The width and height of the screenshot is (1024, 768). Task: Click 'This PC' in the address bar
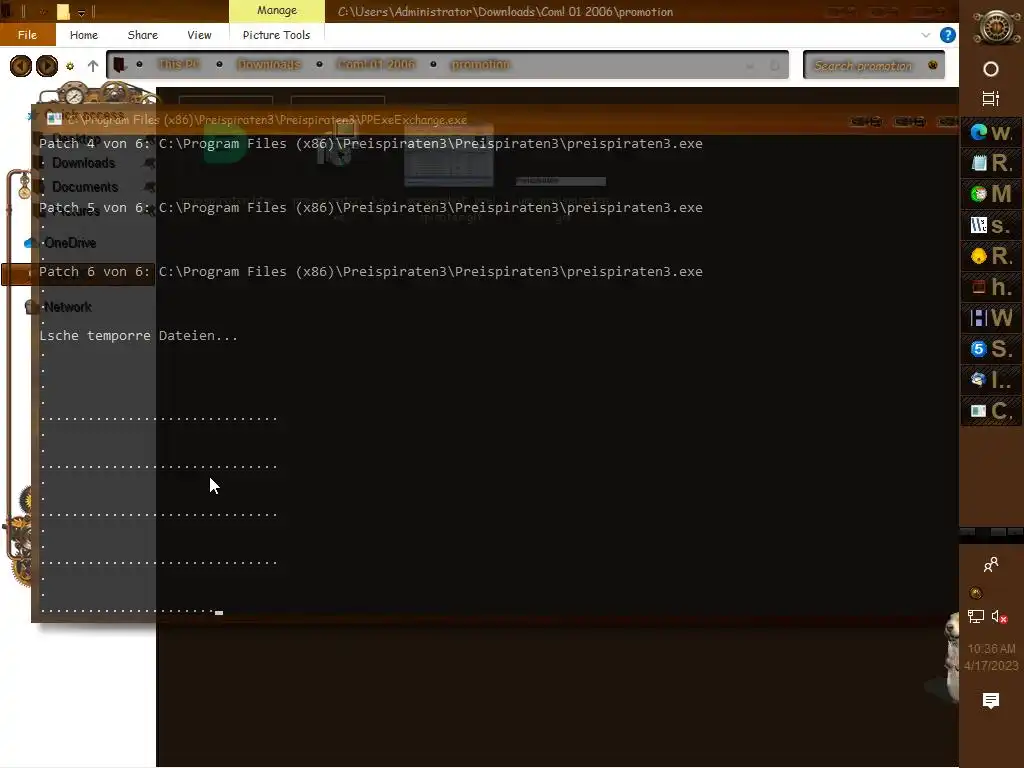tap(178, 64)
